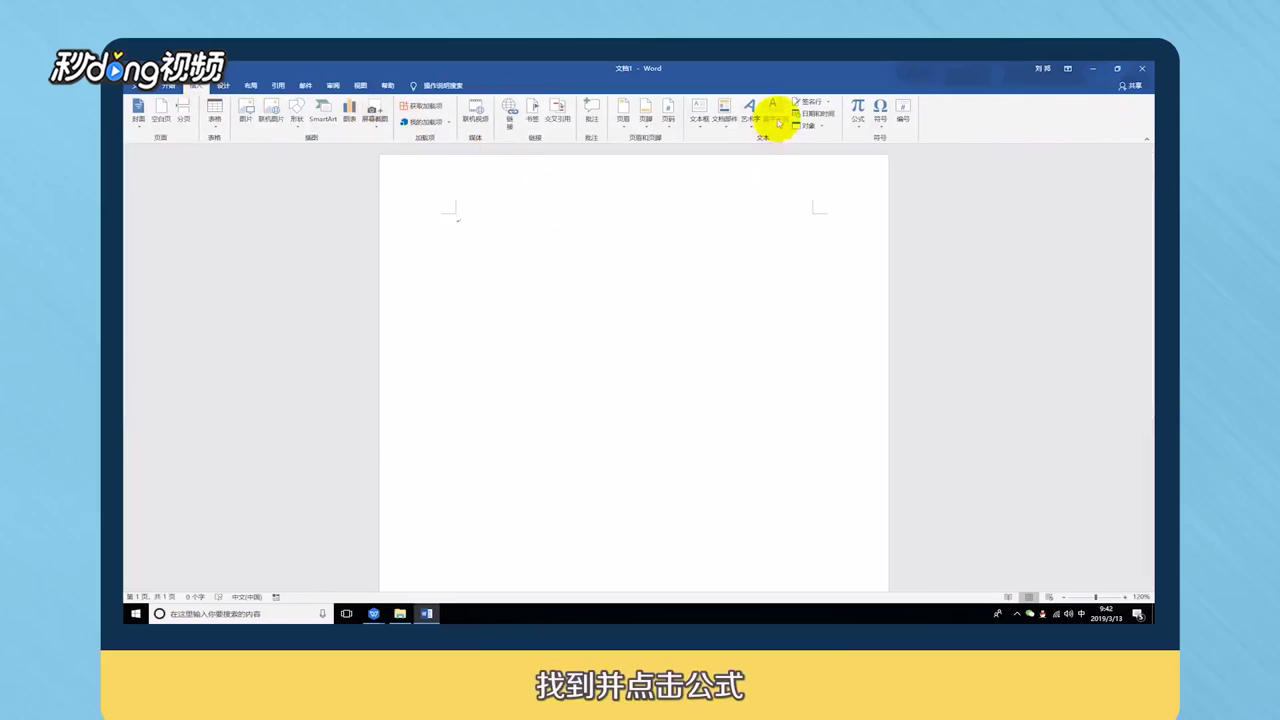
Task: Open the Windows Start menu
Action: point(136,614)
